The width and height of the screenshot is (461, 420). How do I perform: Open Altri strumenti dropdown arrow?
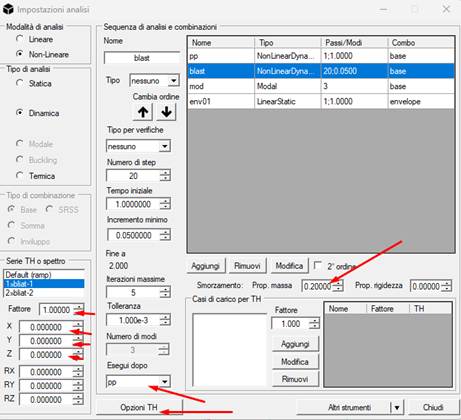397,407
